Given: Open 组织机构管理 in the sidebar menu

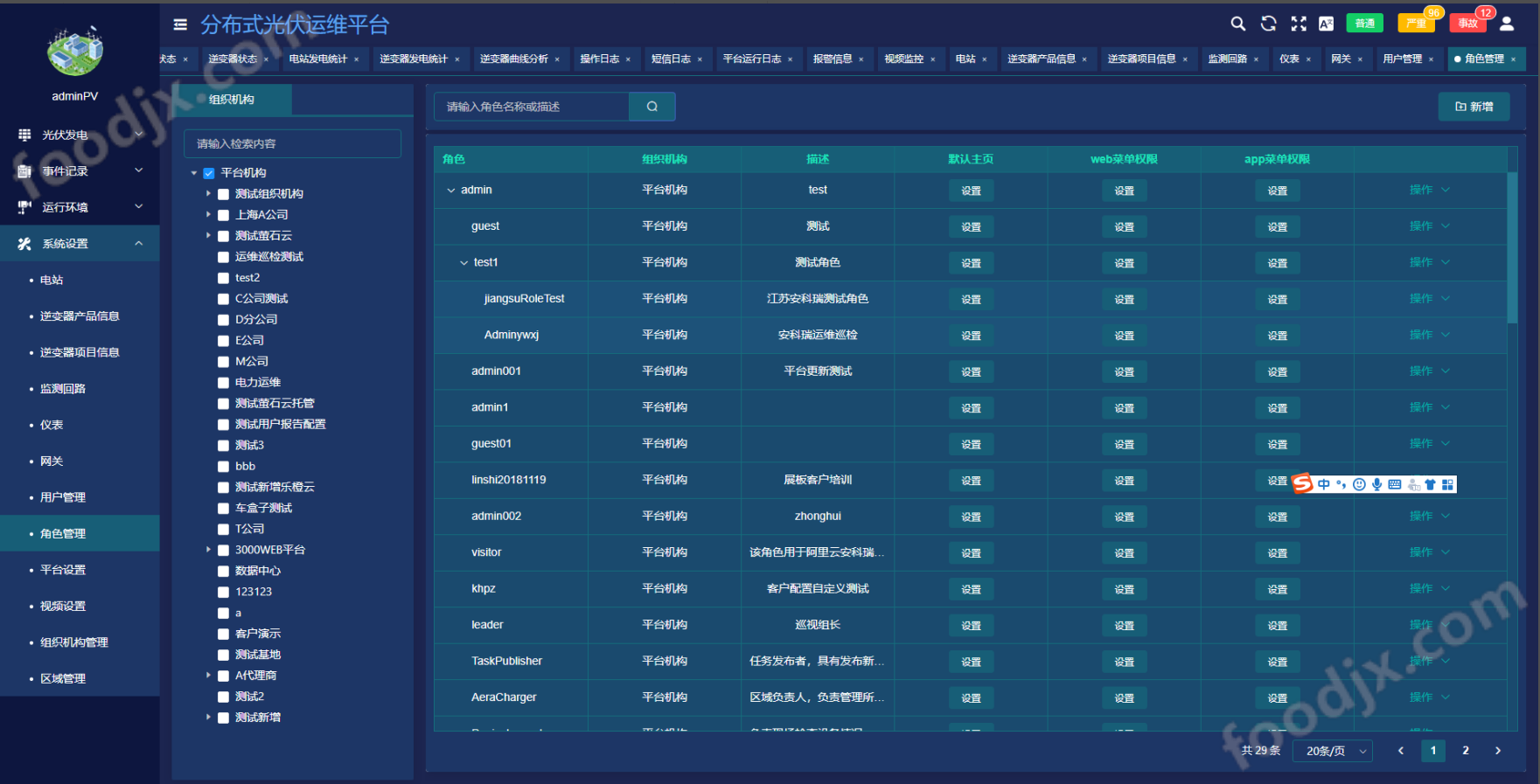Looking at the screenshot, I should pos(74,642).
